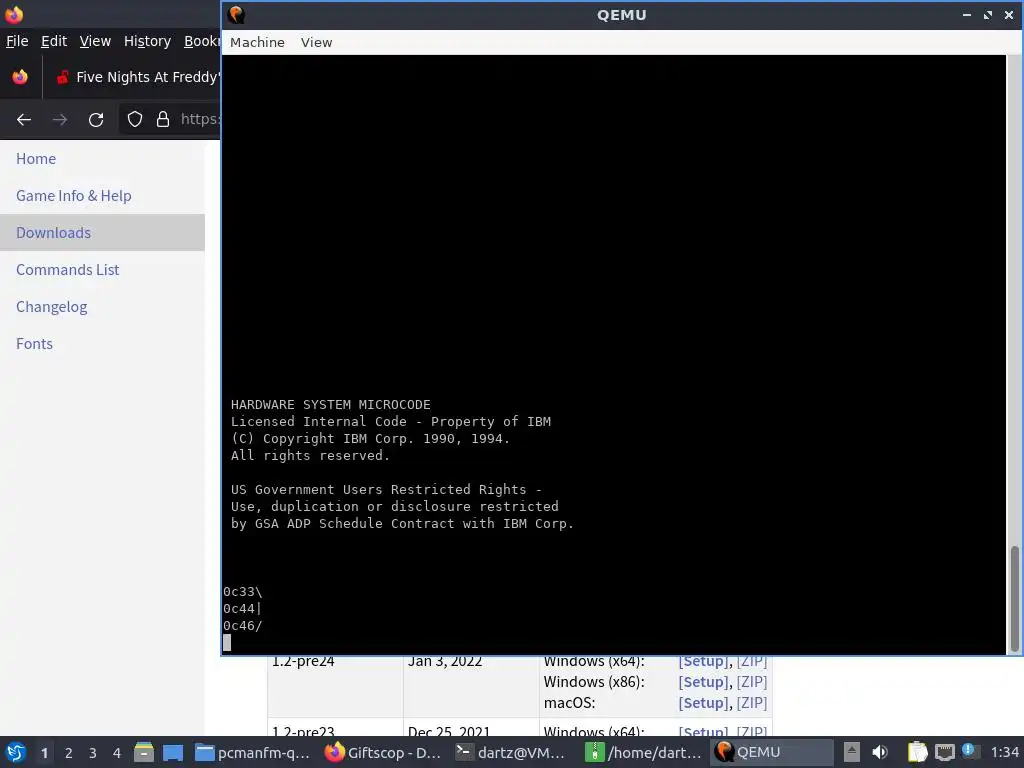Screen dimensions: 1024x768
Task: Open Firefox File menu
Action: point(17,41)
